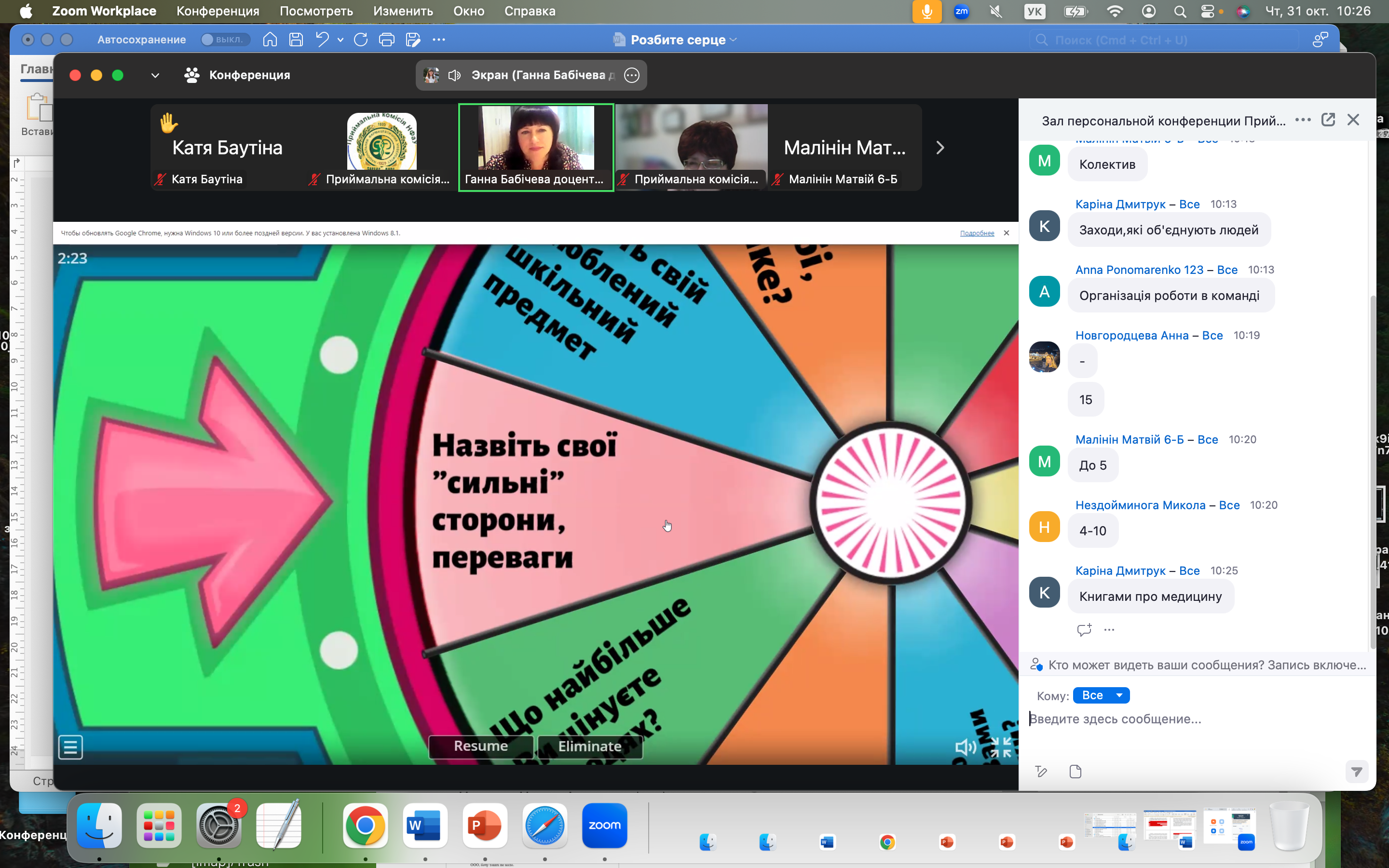The height and width of the screenshot is (868, 1389).
Task: Open chat panel more options ellipsis
Action: coord(1303,120)
